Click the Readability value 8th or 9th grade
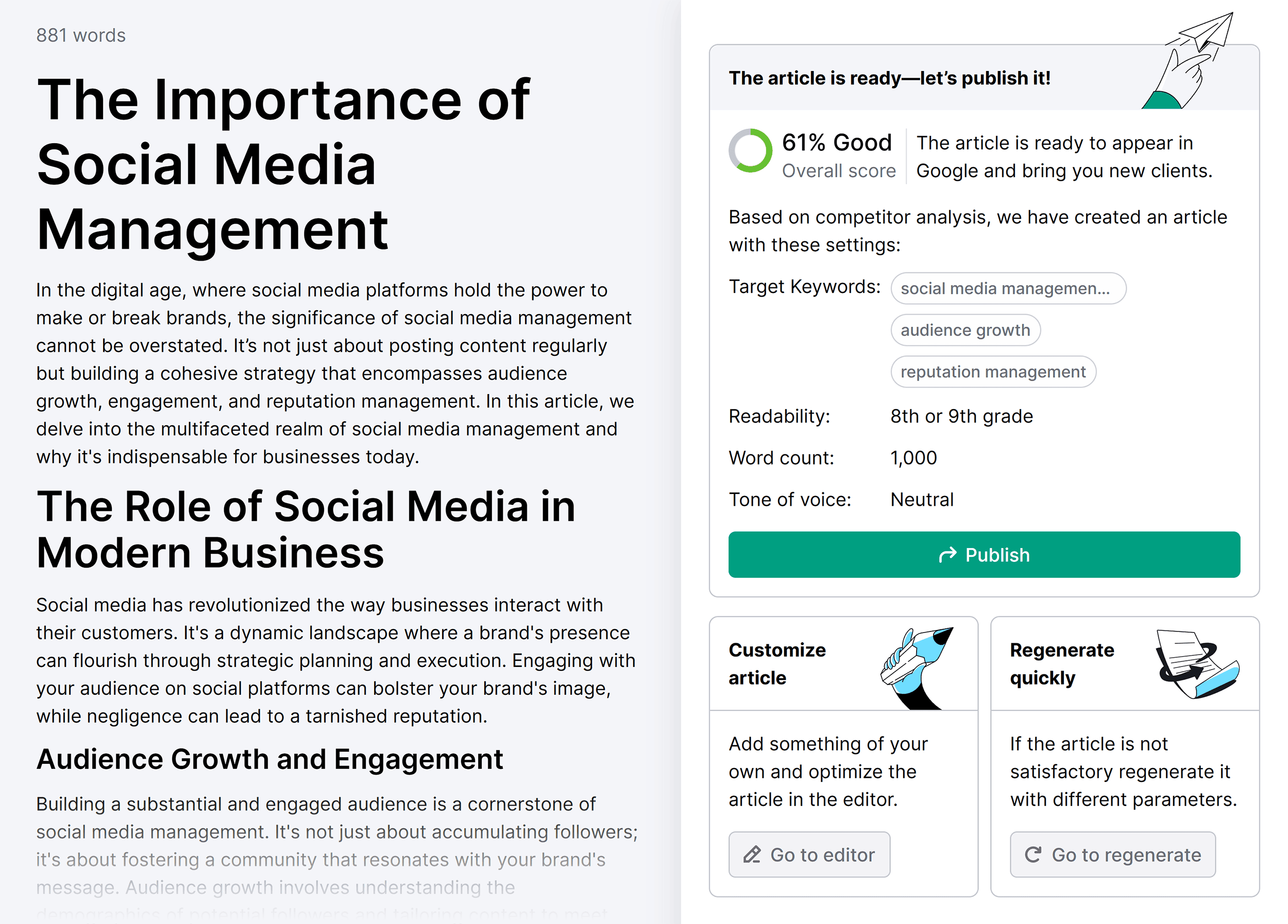 click(x=961, y=416)
